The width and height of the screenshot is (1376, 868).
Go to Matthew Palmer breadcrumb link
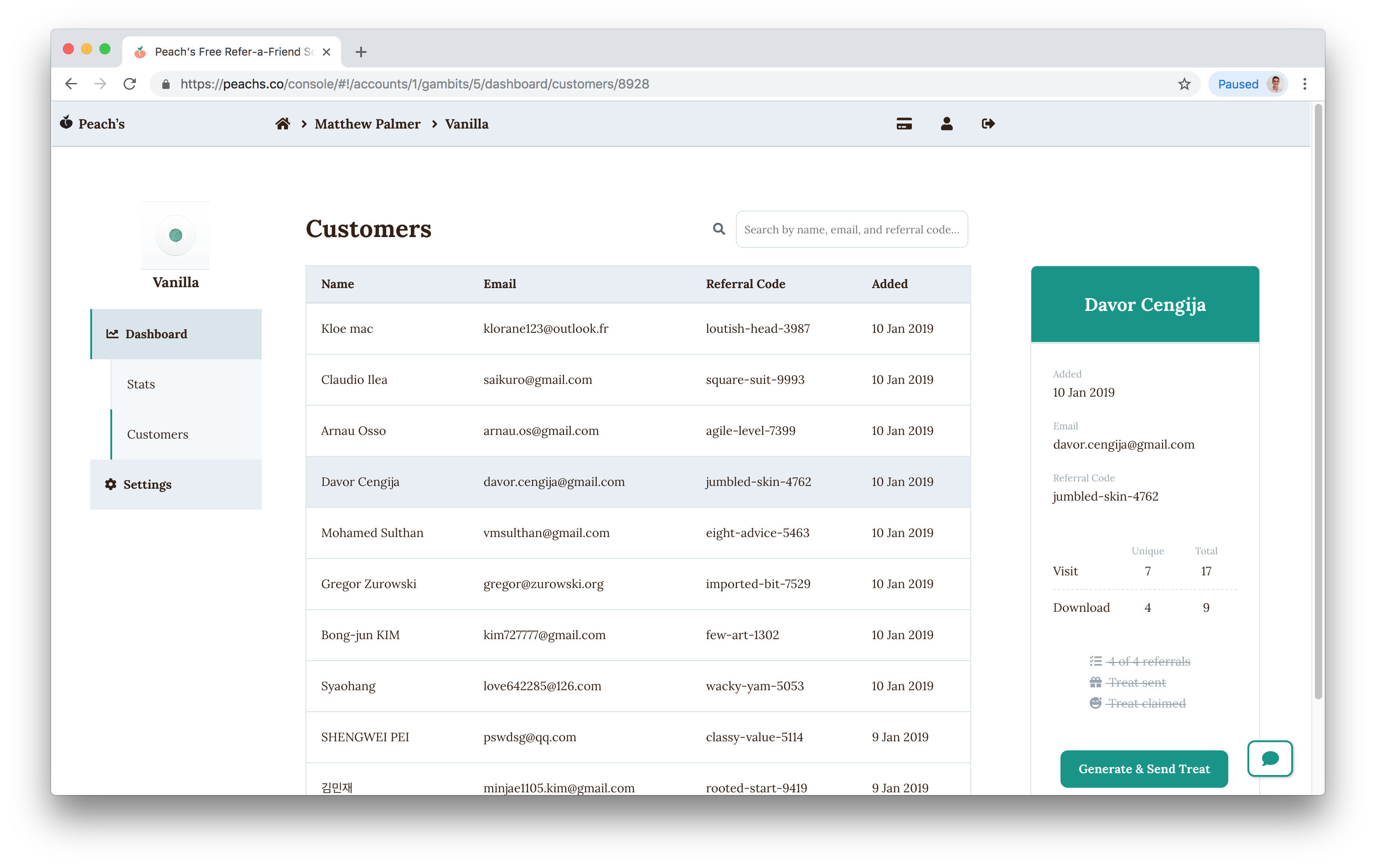tap(367, 124)
